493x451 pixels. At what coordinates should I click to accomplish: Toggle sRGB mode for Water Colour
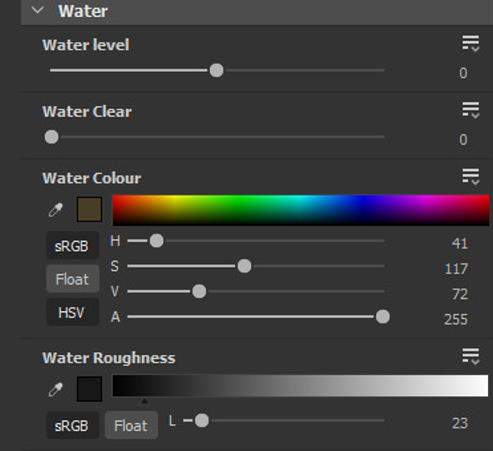pos(72,246)
